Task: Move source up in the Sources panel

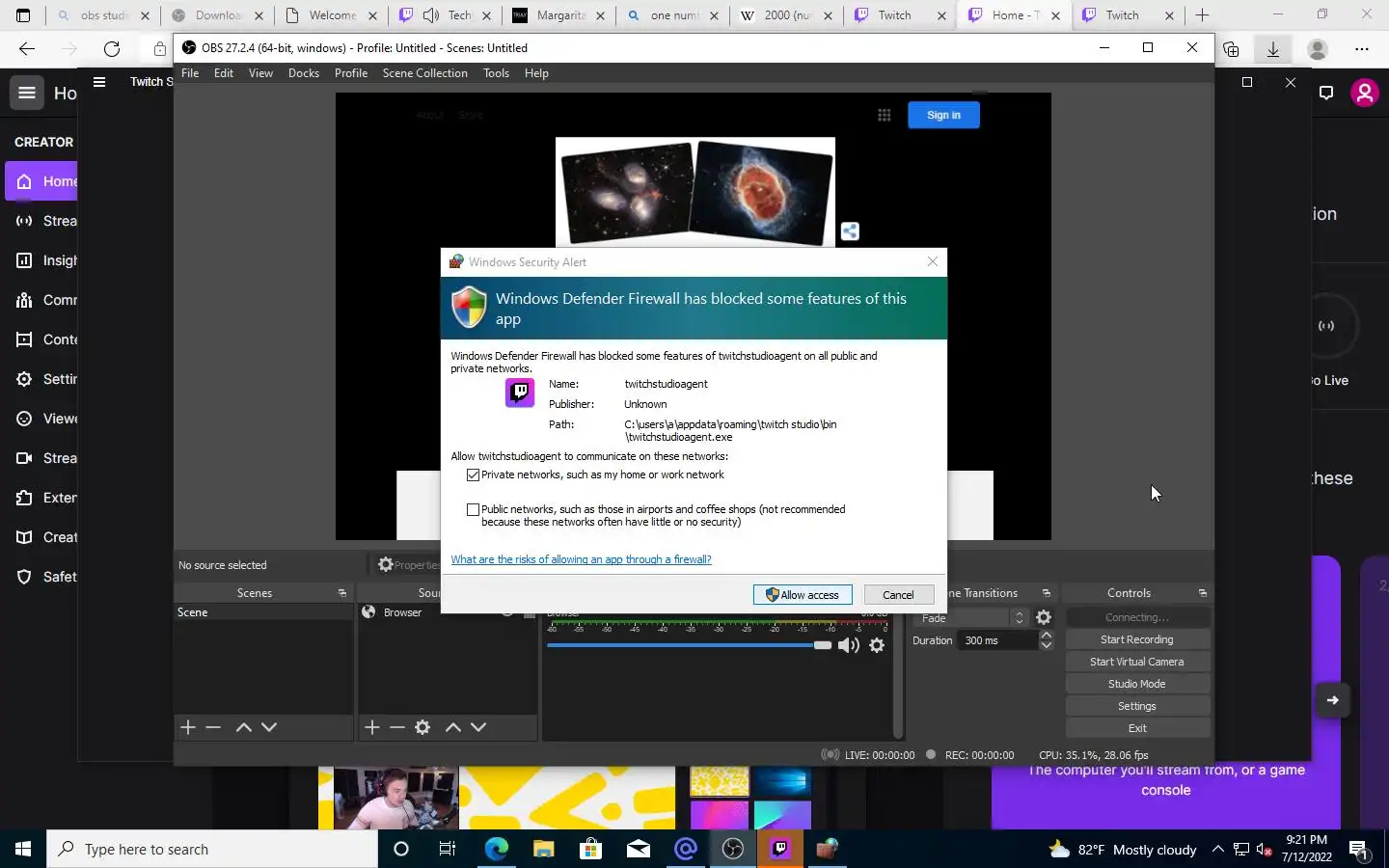Action: click(x=453, y=727)
